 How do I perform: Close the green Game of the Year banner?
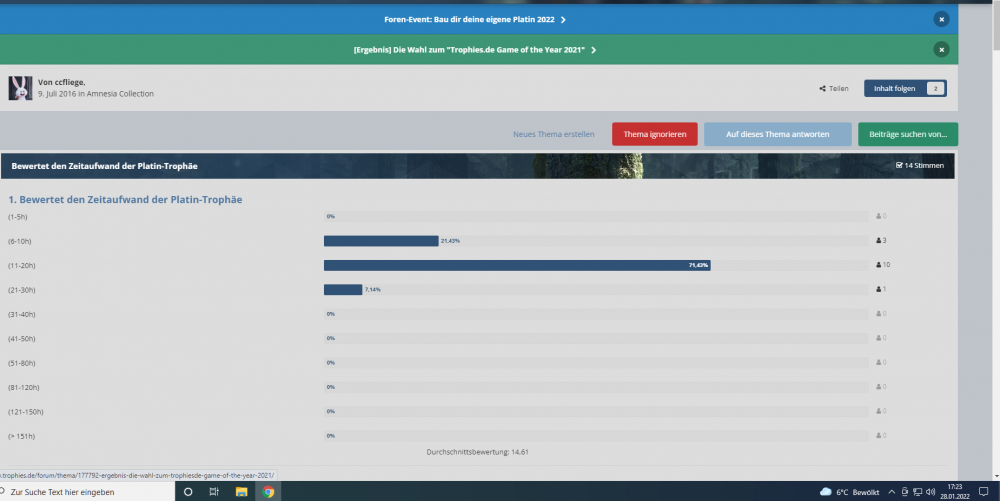940,49
